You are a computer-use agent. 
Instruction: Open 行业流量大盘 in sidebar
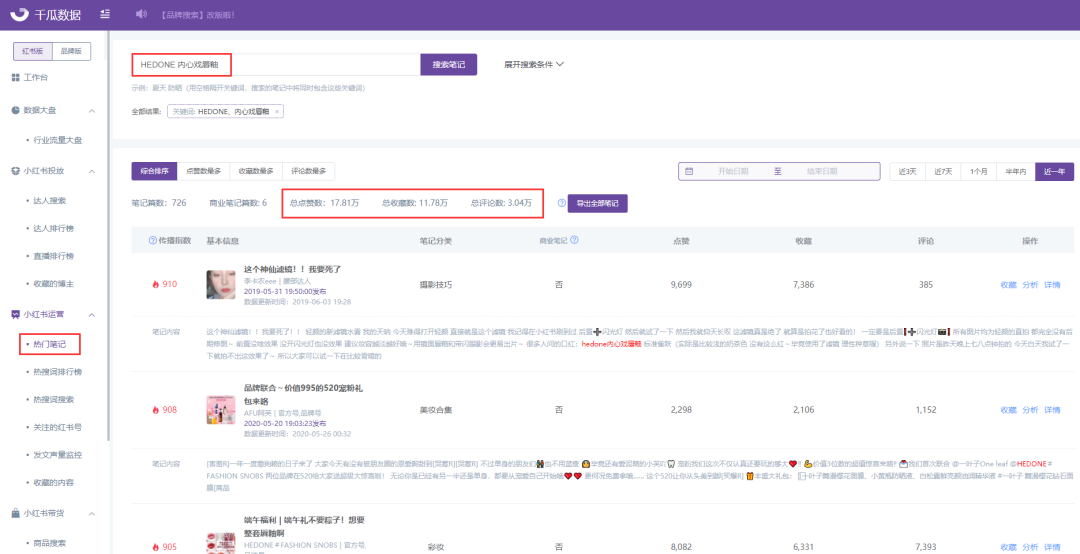(58, 141)
